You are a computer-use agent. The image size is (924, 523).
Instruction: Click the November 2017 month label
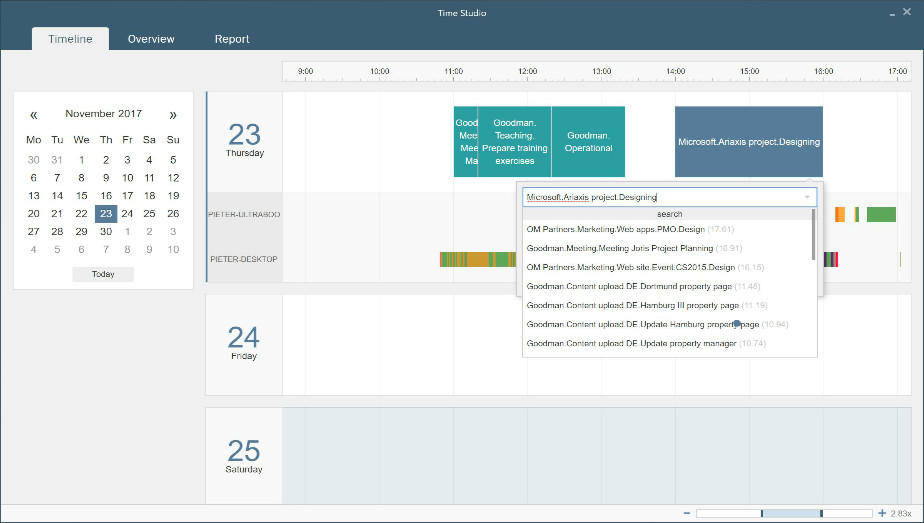click(103, 114)
